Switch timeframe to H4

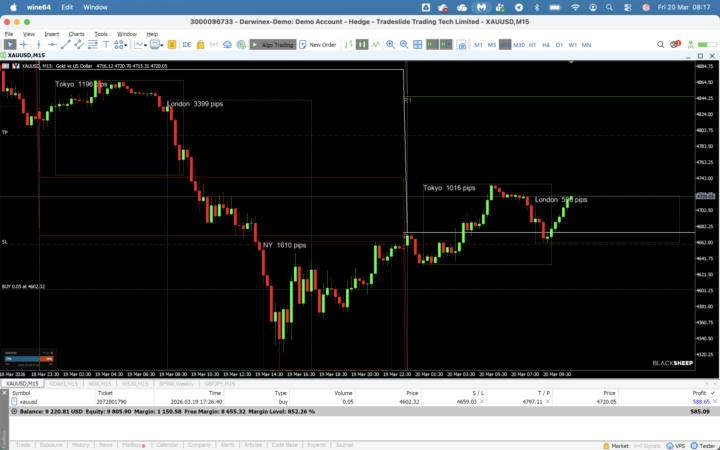[x=546, y=45]
